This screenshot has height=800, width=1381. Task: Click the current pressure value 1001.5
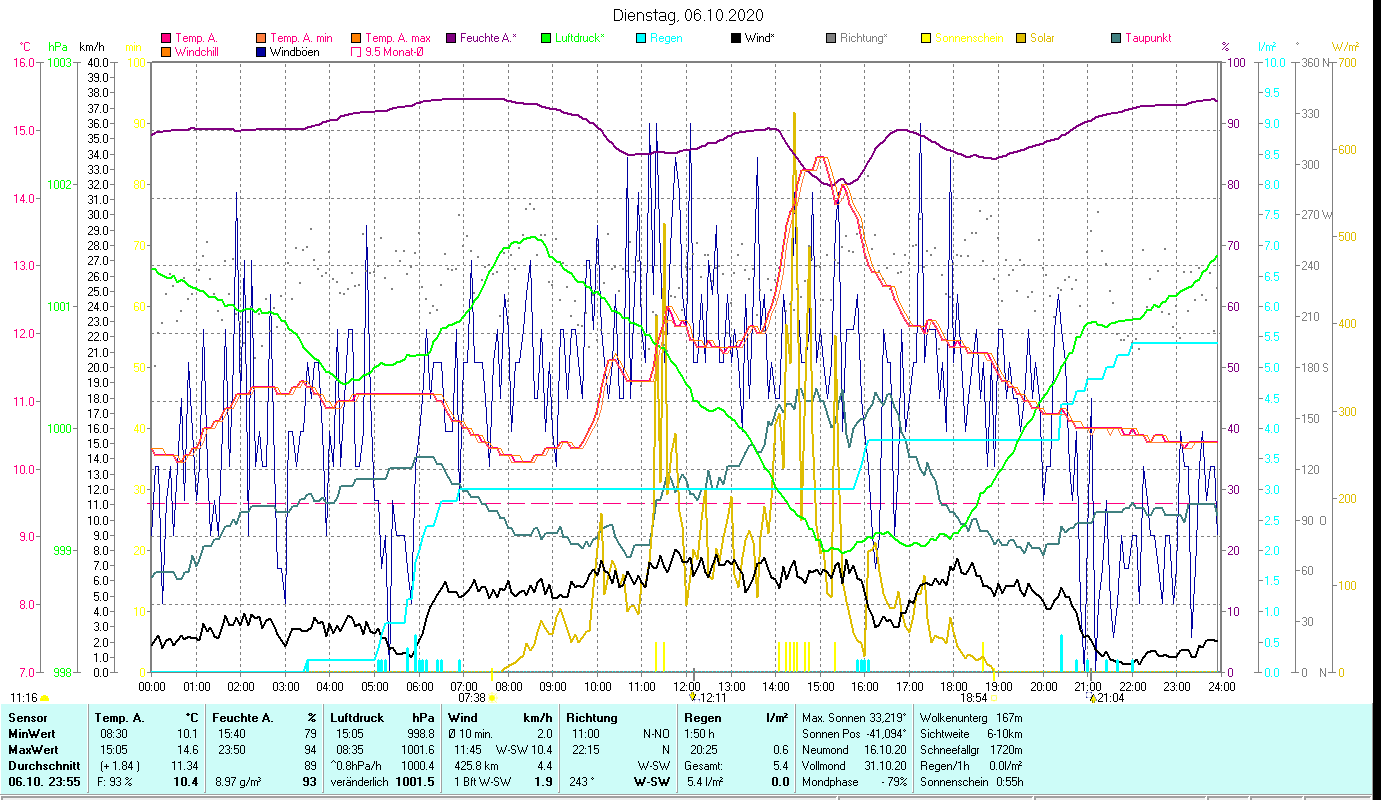click(415, 782)
